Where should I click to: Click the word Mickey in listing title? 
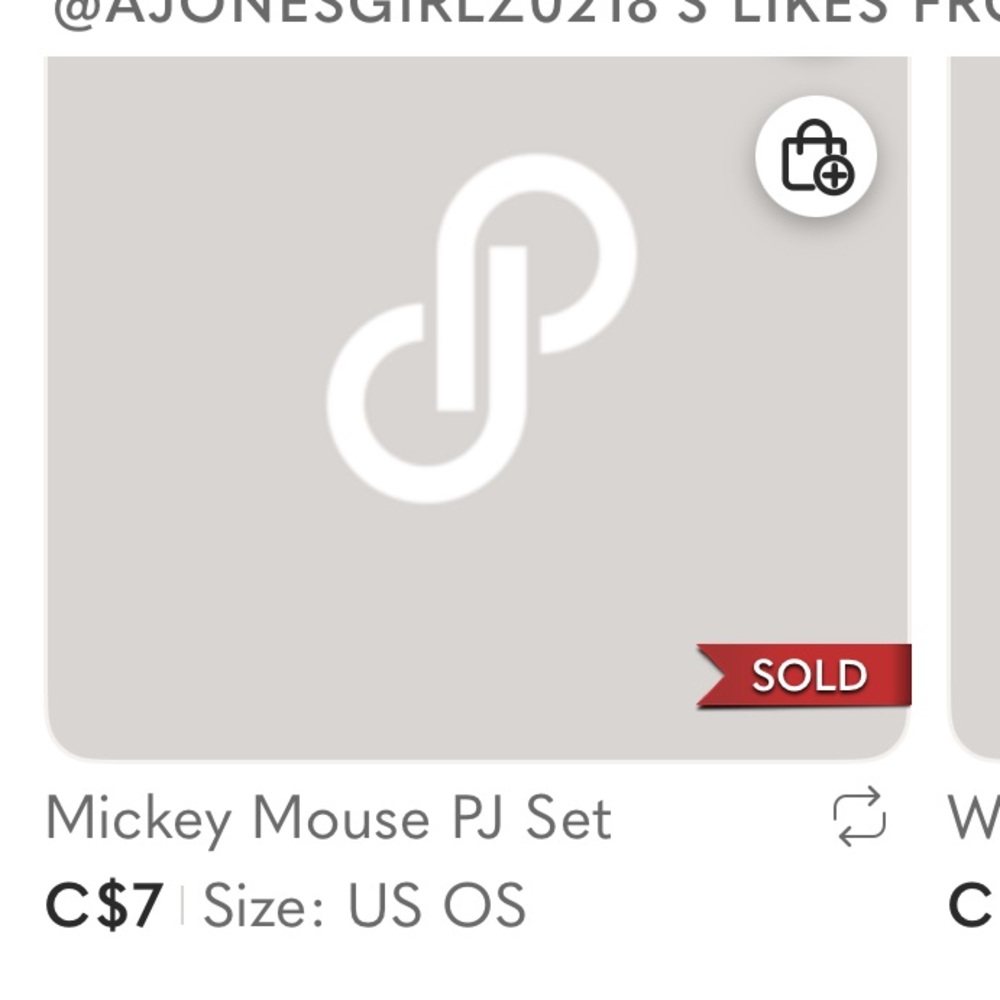pyautogui.click(x=138, y=819)
